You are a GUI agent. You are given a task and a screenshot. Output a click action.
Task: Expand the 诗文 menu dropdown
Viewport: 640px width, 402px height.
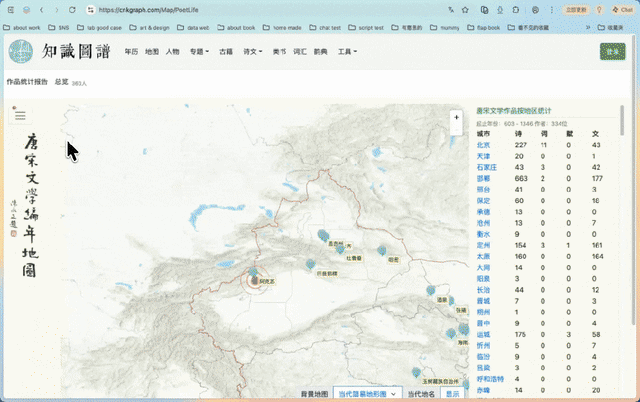click(x=253, y=51)
